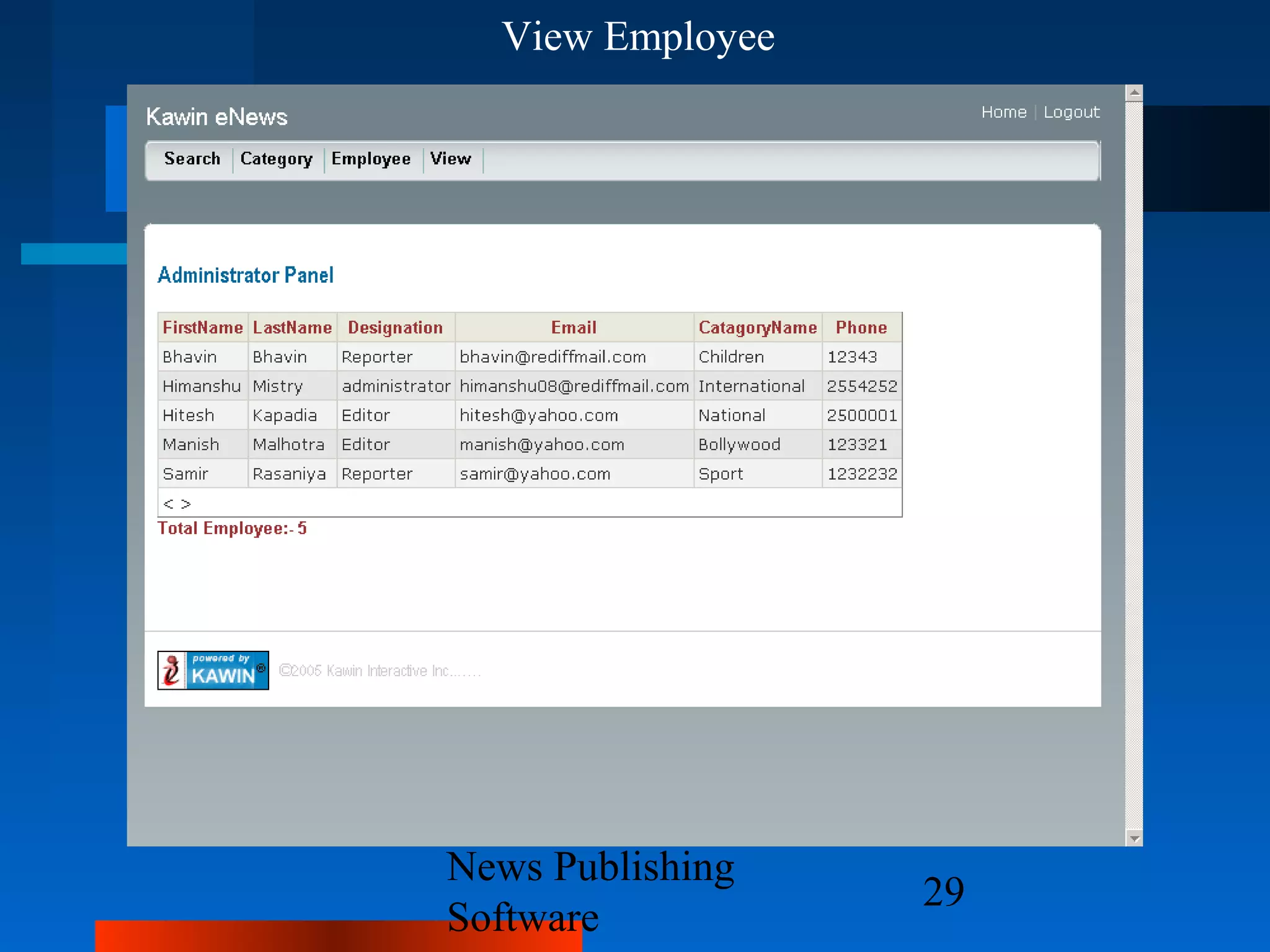This screenshot has height=952, width=1270.
Task: Select the email samir@yahoo.com
Action: pyautogui.click(x=535, y=474)
